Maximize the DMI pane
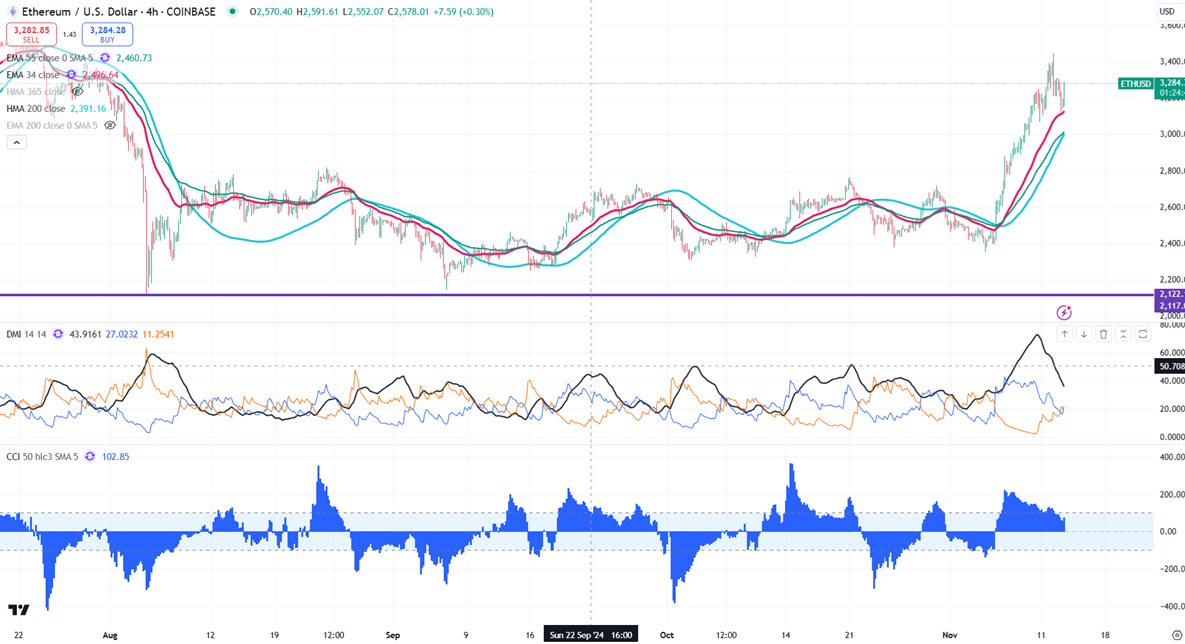1185x644 pixels. click(x=1143, y=334)
